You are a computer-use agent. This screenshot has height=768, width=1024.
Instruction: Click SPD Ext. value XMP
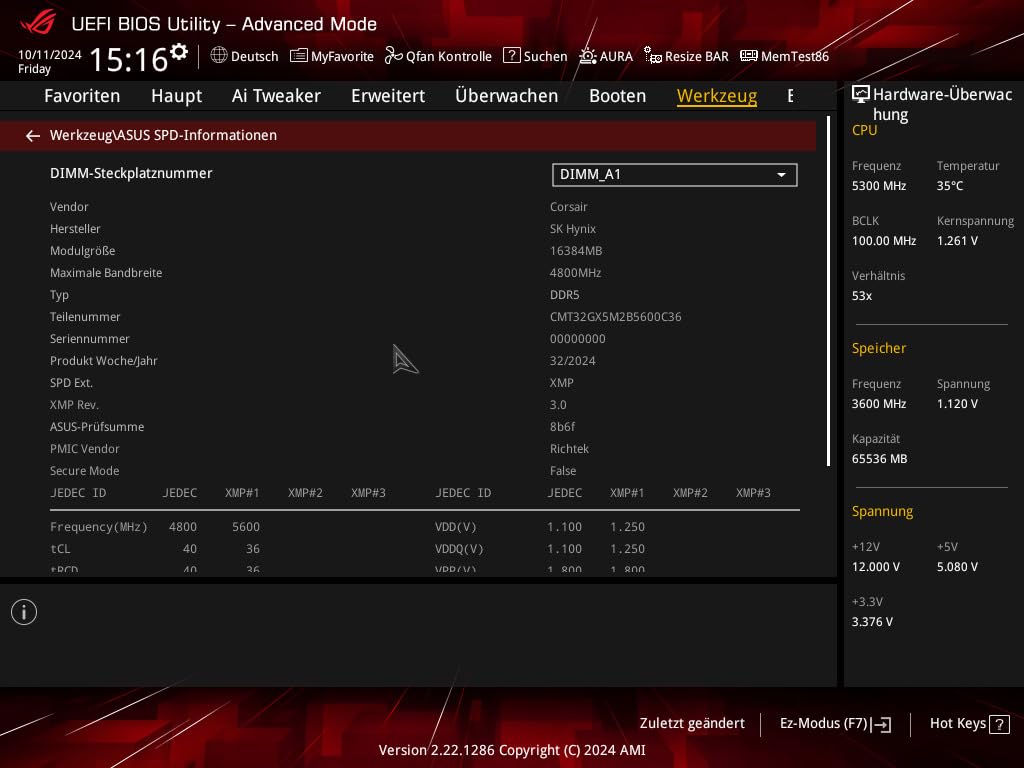[x=562, y=383]
